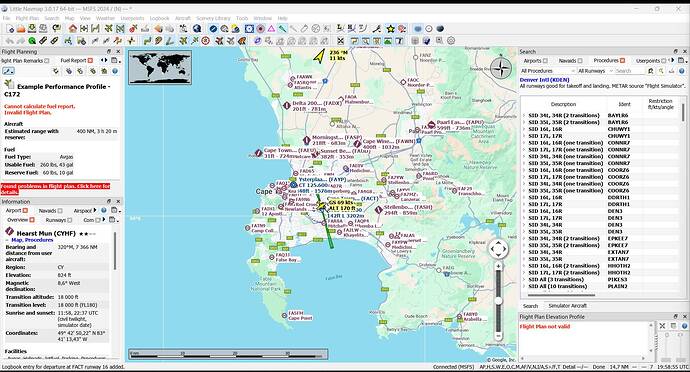Click the grayed undo arrow icon
This screenshot has width=690, height=372.
click(x=9, y=41)
